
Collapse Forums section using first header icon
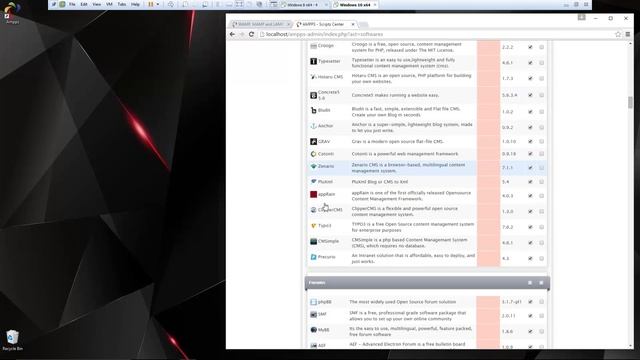530,282
